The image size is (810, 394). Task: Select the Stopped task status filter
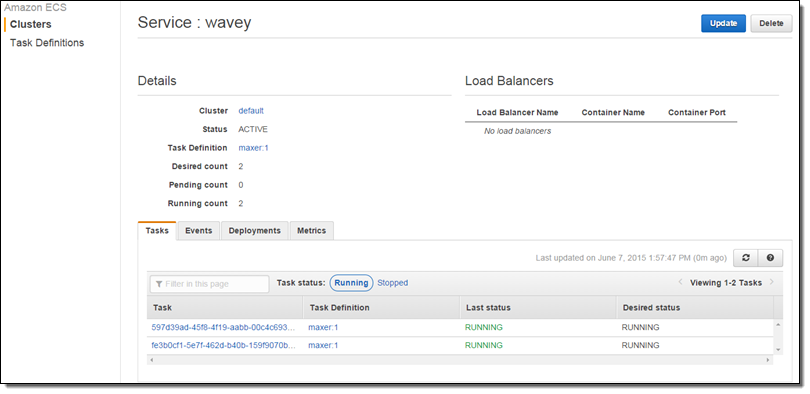(x=393, y=283)
